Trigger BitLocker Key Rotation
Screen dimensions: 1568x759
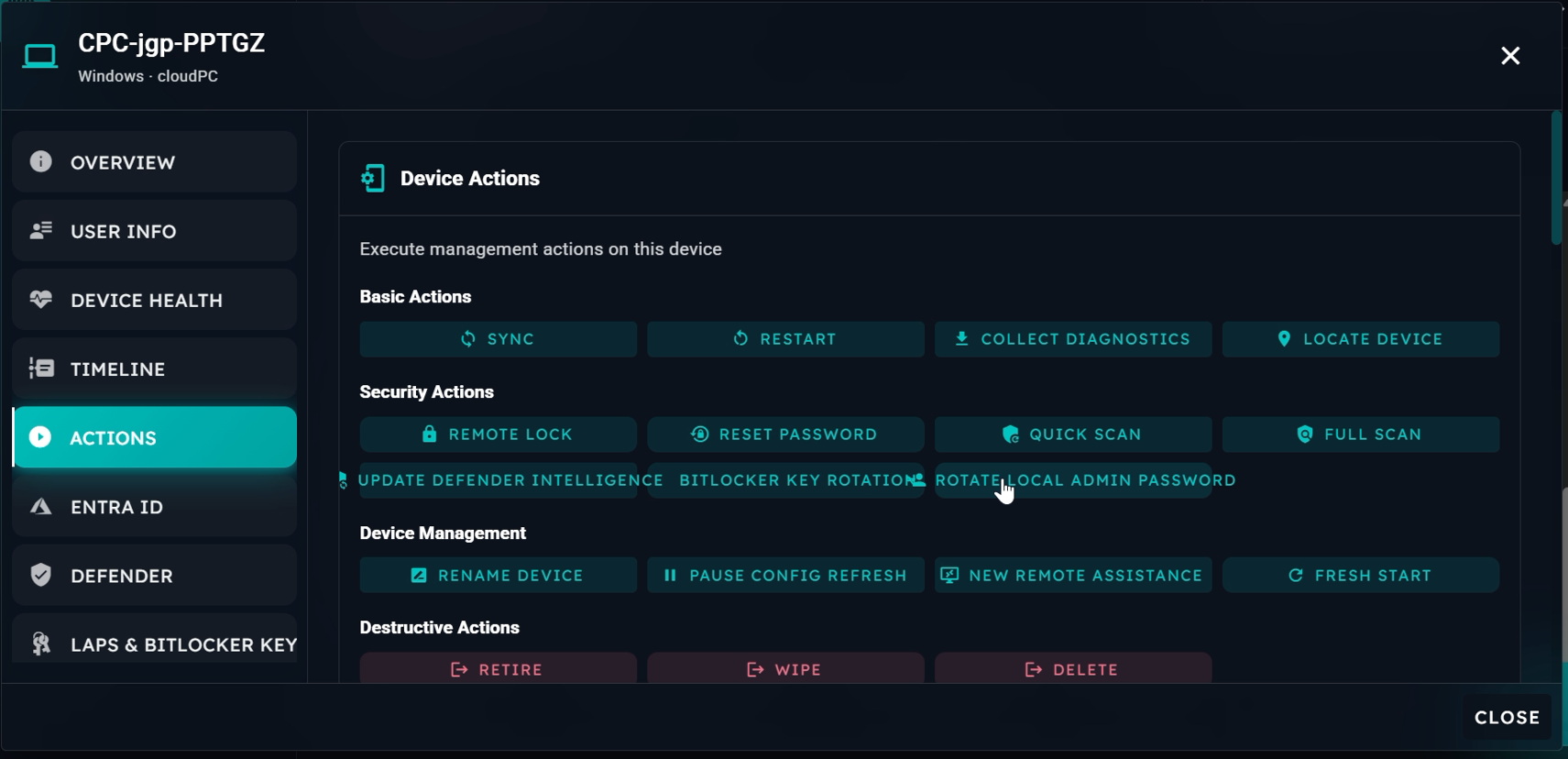785,480
